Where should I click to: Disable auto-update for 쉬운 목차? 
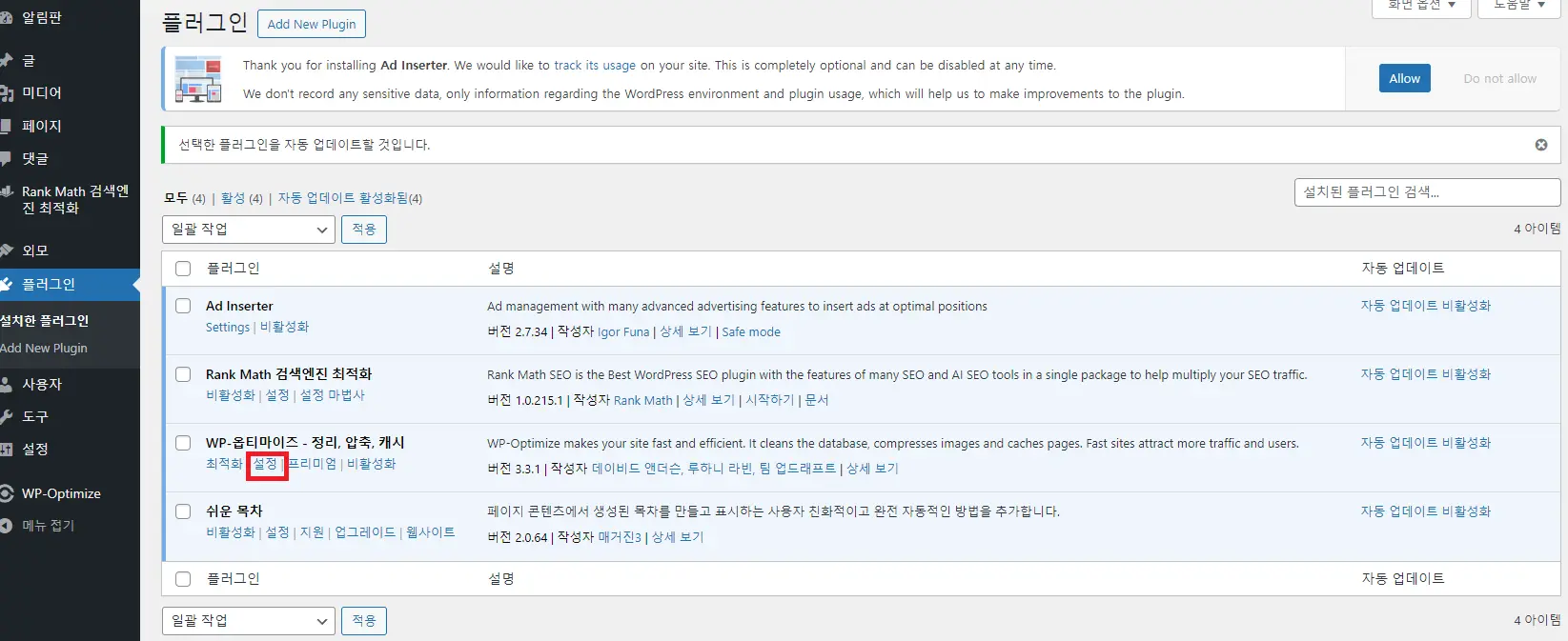point(1426,511)
